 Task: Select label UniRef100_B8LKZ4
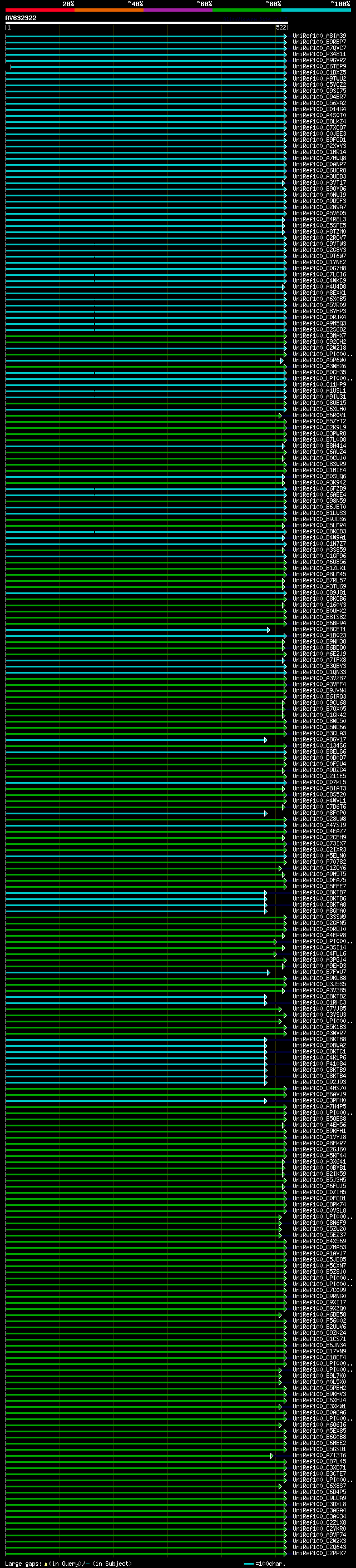pyautogui.click(x=319, y=122)
